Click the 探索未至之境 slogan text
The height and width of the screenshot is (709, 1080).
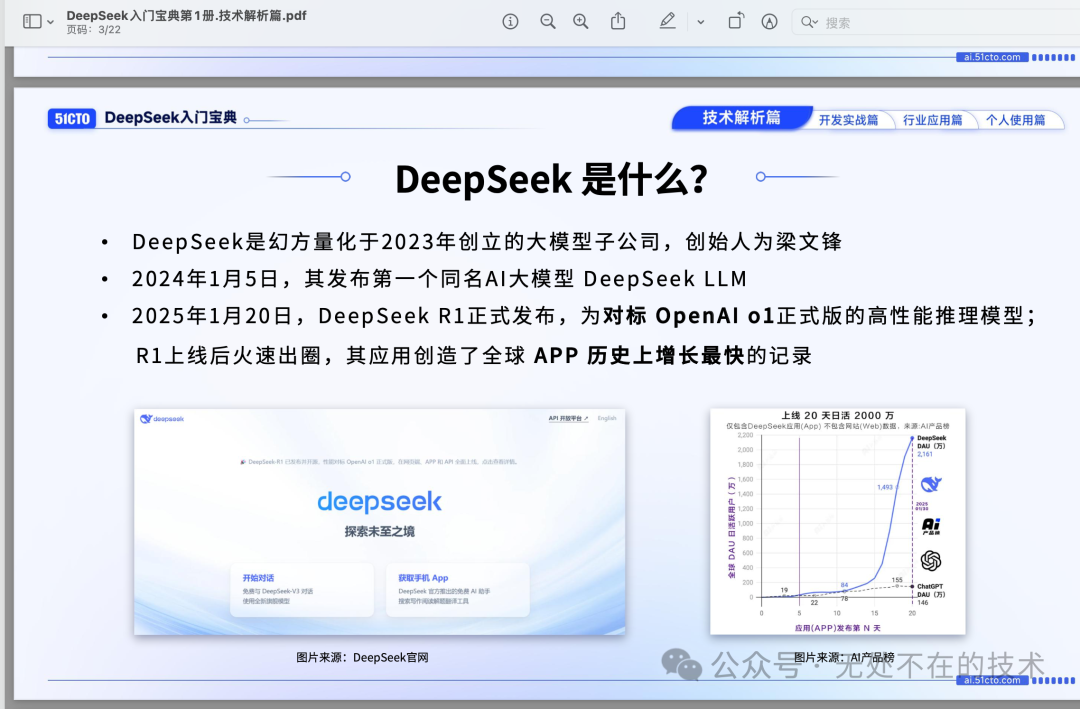coord(380,531)
